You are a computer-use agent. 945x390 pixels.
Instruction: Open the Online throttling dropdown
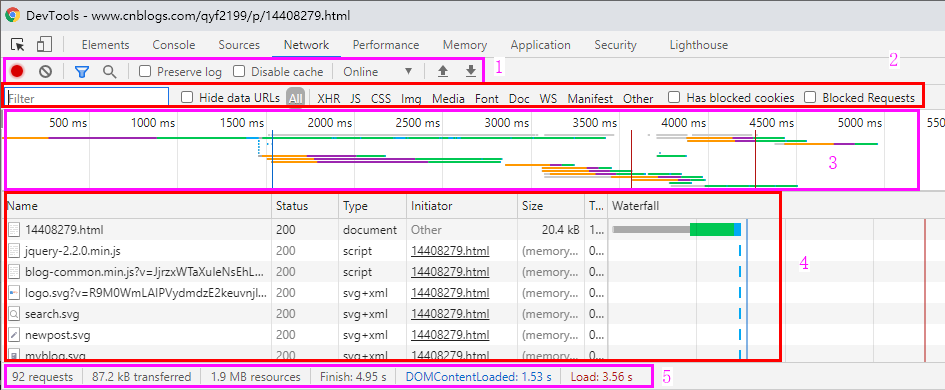377,72
